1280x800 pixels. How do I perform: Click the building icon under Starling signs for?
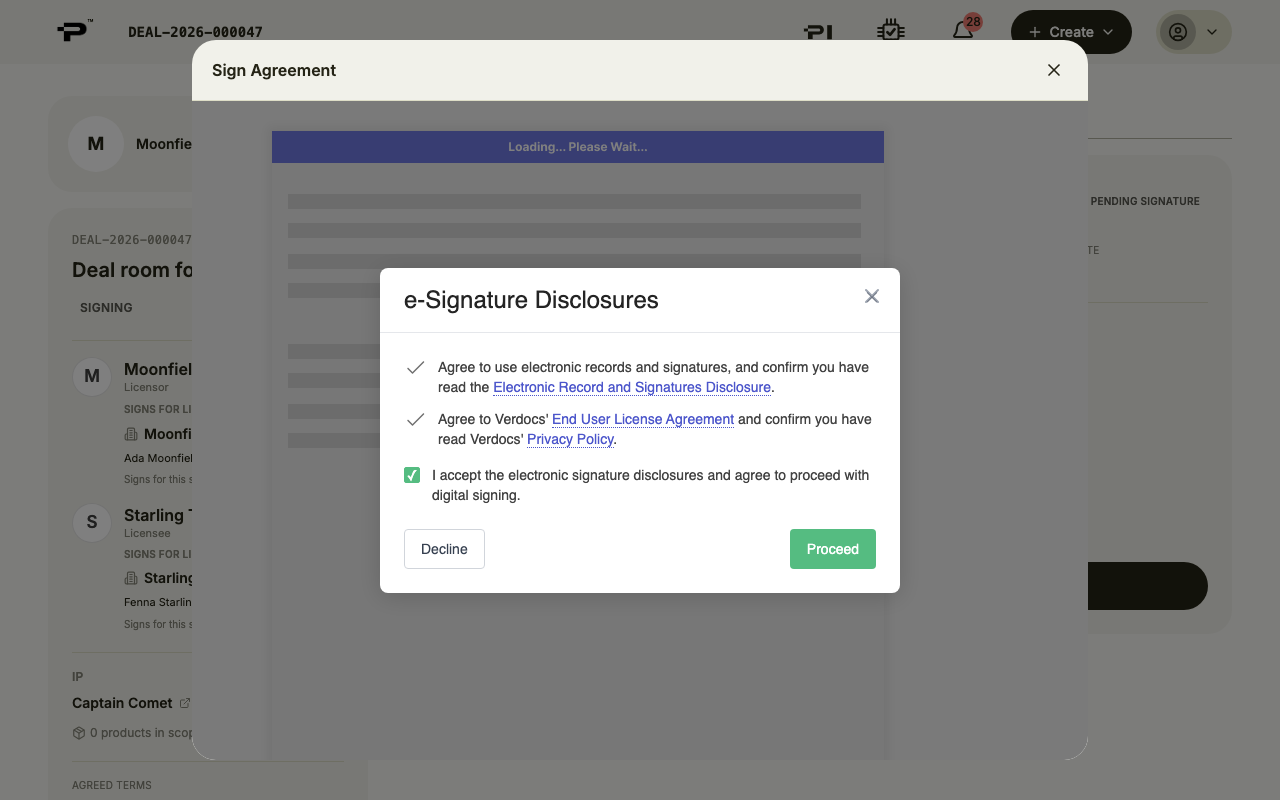point(131,578)
